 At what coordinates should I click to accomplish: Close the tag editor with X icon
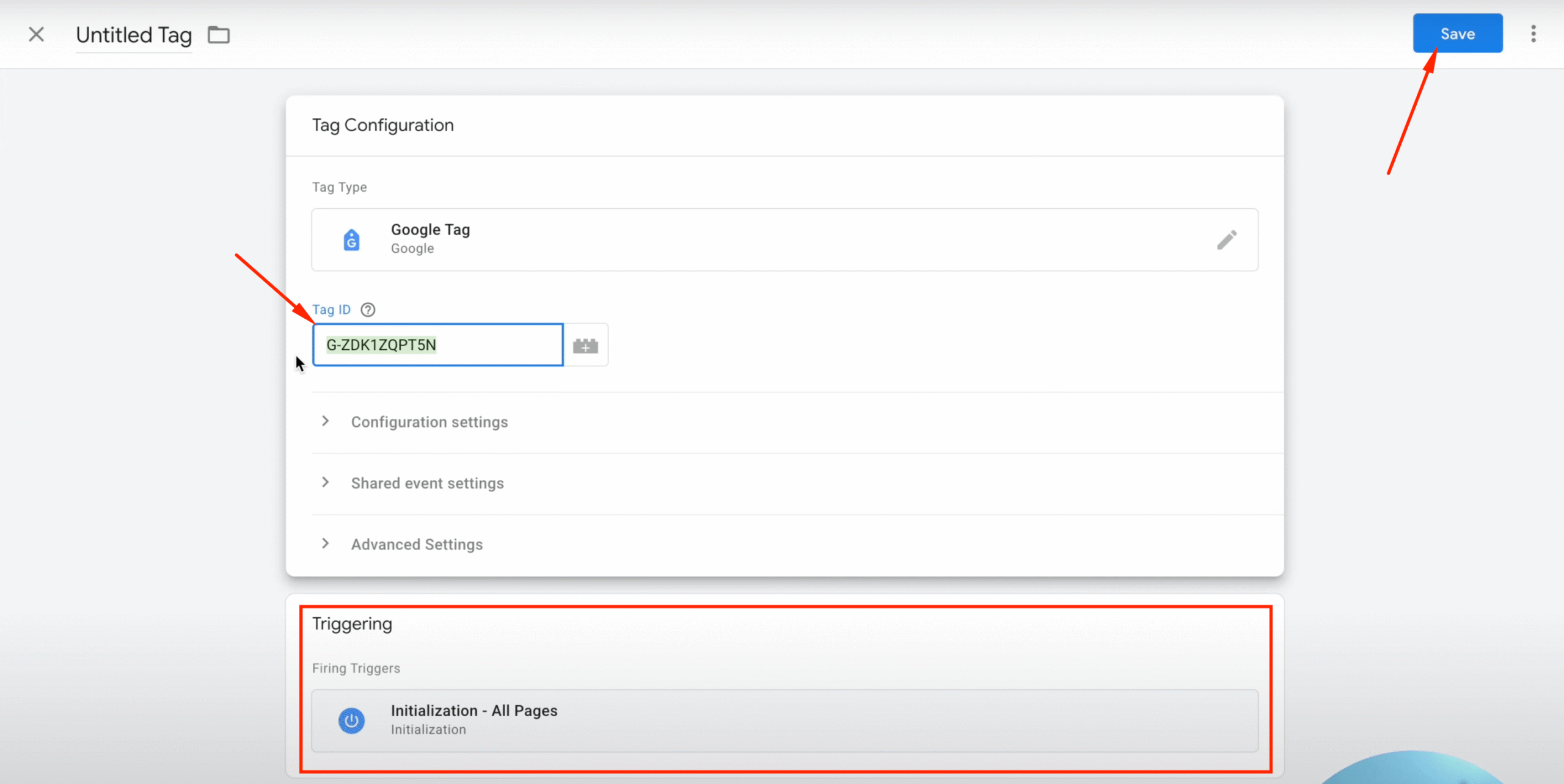(x=37, y=34)
